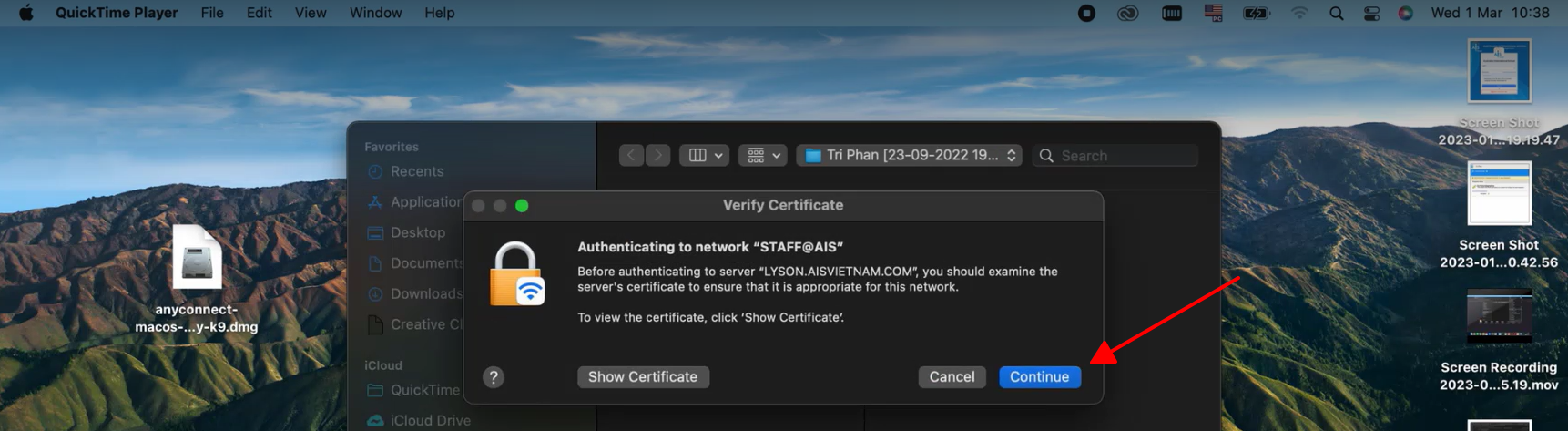Expand the group-by grid dropdown
Screen dimensions: 1568x431
pos(762,156)
